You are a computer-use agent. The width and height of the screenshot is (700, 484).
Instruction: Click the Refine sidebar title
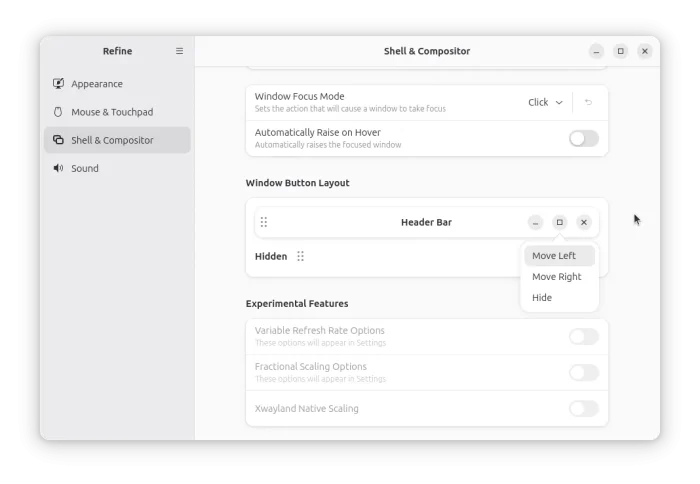click(117, 51)
